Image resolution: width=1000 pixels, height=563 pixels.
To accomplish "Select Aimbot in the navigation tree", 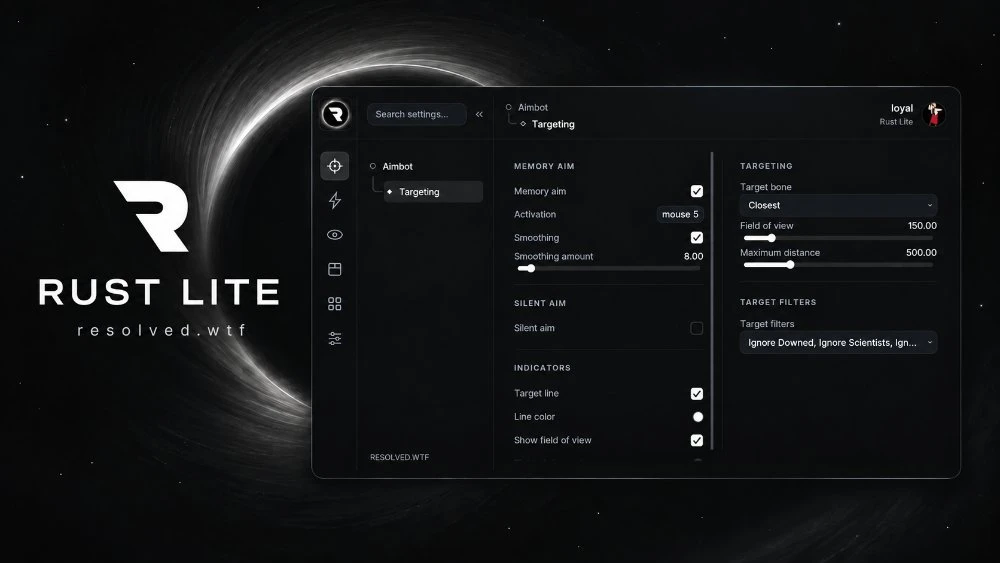I will coord(397,166).
